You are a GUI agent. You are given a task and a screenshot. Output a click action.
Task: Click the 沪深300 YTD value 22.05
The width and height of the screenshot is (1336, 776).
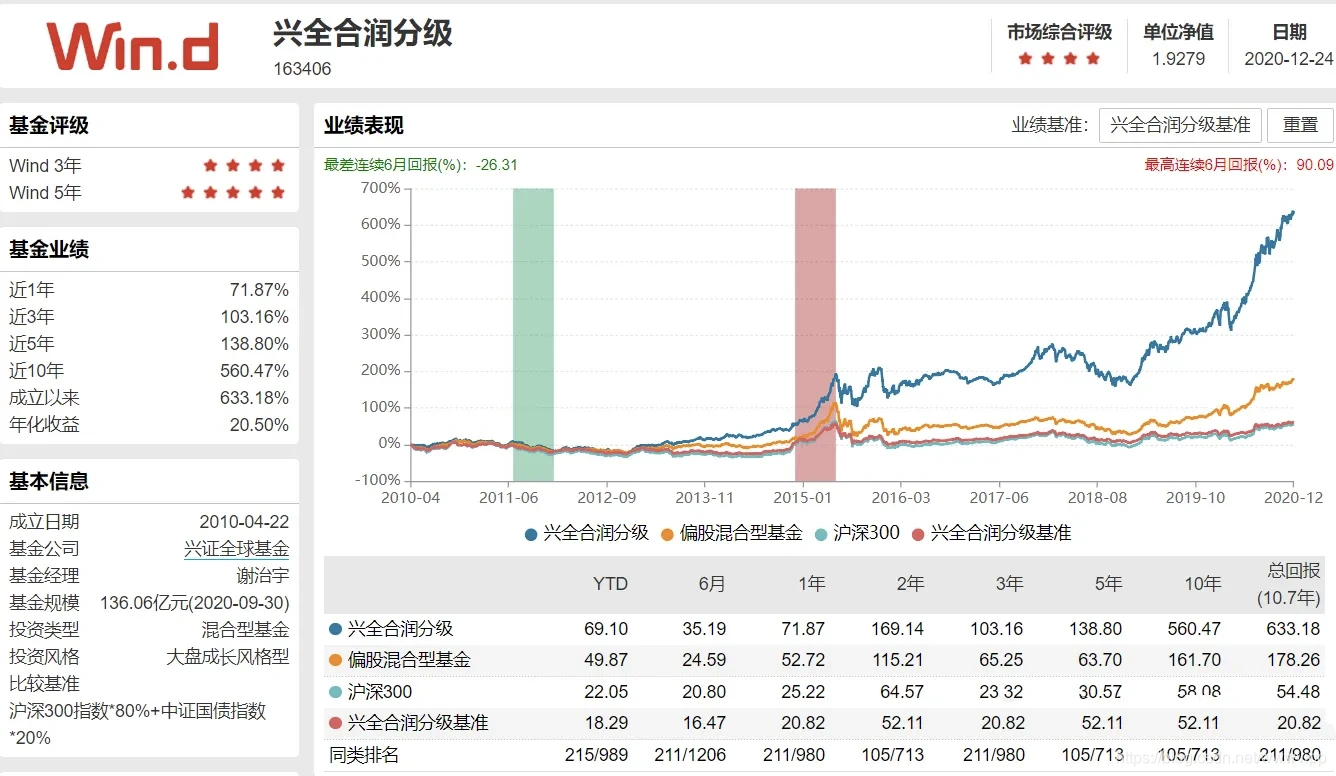(x=606, y=692)
